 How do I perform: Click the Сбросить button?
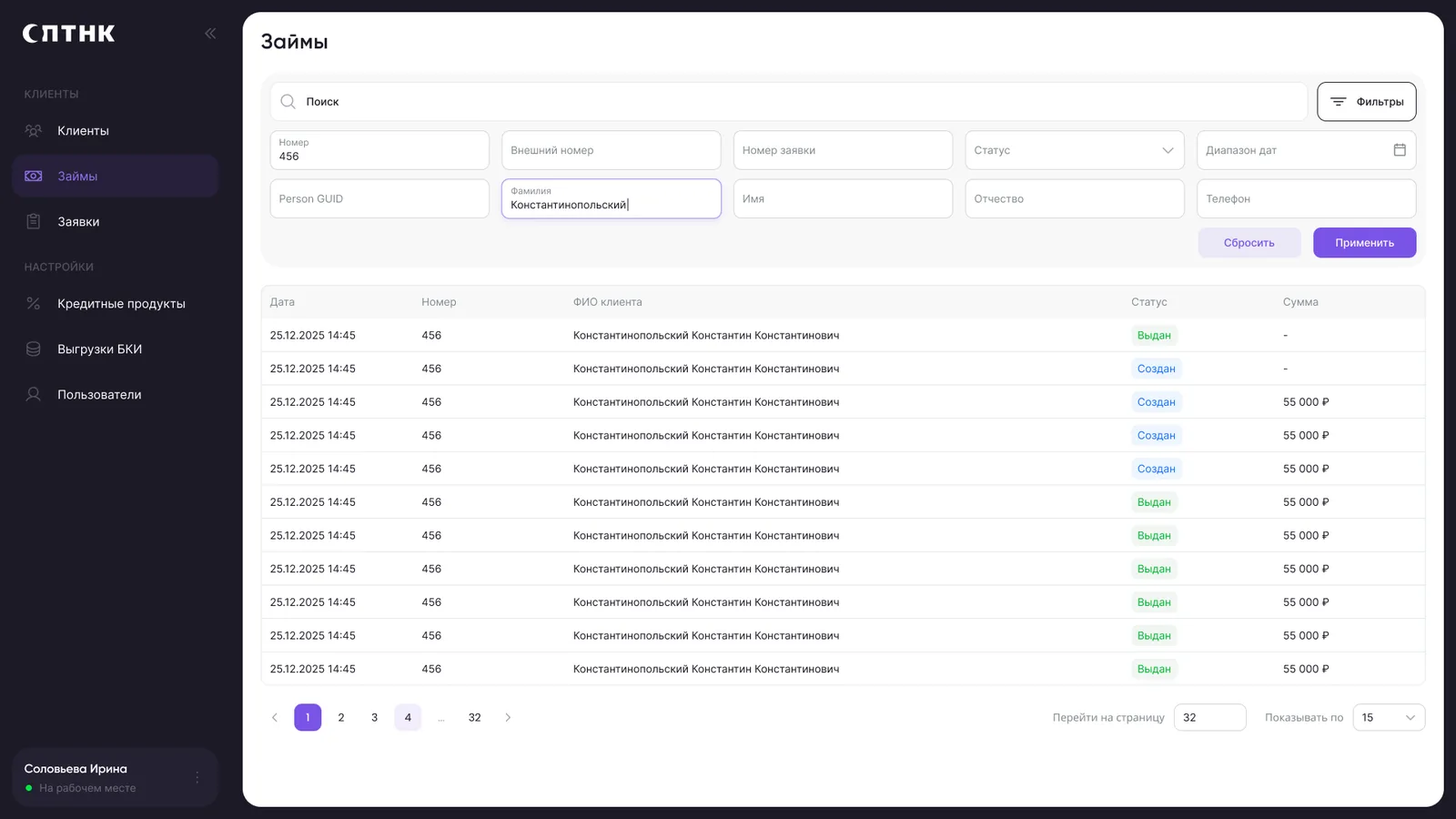coord(1249,243)
